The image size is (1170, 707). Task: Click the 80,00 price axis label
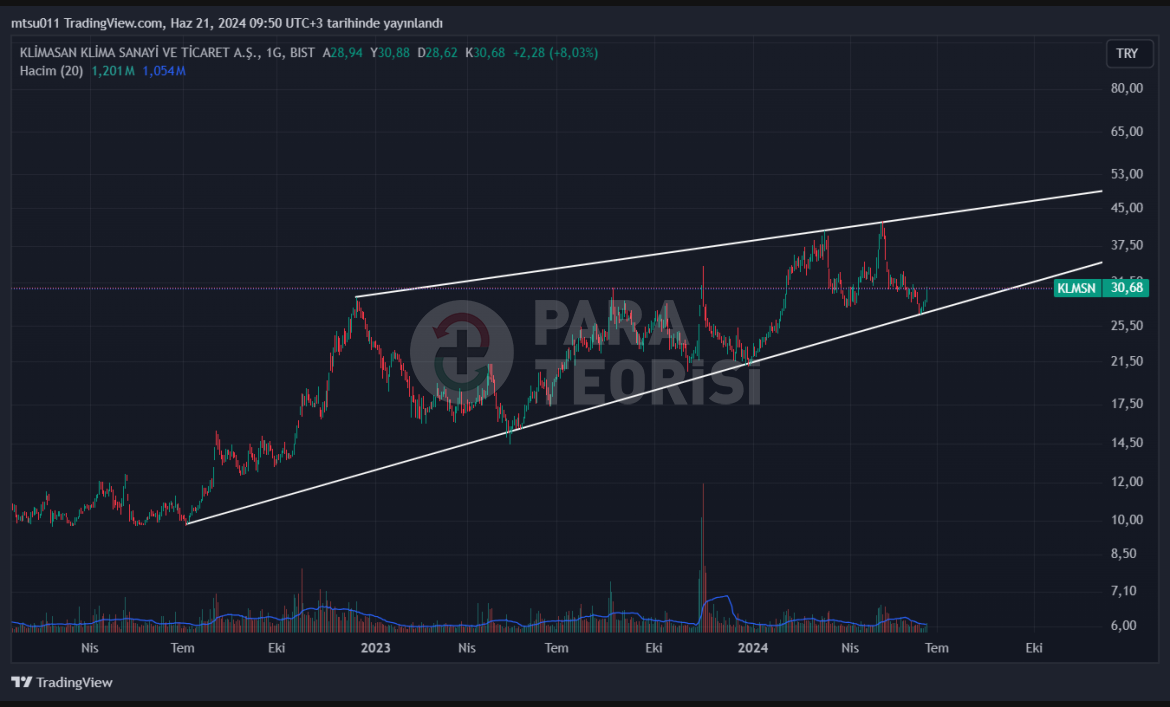[x=1127, y=88]
